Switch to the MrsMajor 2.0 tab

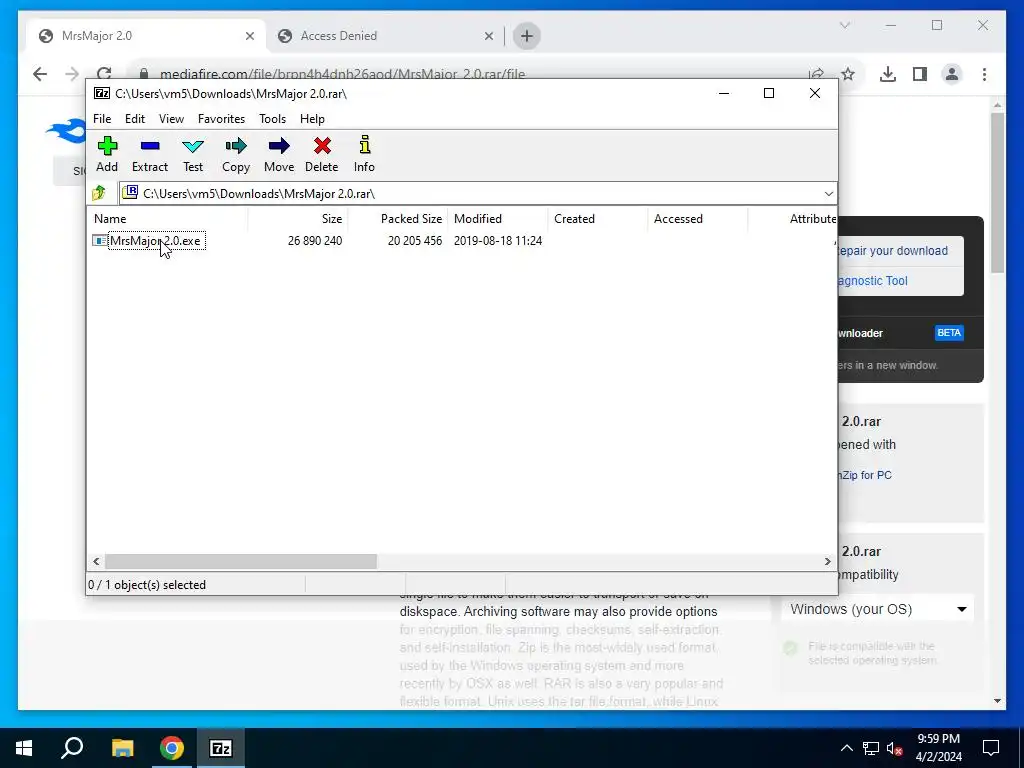[146, 36]
